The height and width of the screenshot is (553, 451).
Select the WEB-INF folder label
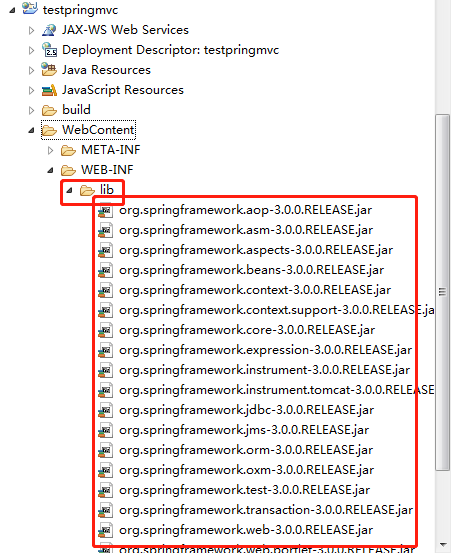click(x=108, y=170)
